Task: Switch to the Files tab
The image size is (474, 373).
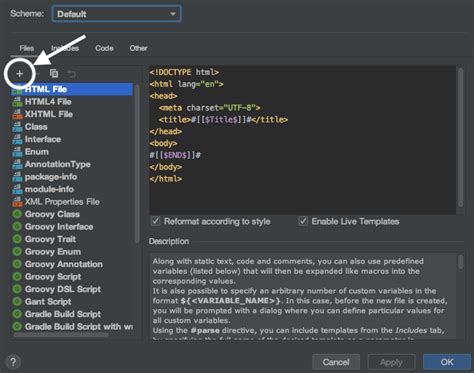Action: click(x=27, y=48)
